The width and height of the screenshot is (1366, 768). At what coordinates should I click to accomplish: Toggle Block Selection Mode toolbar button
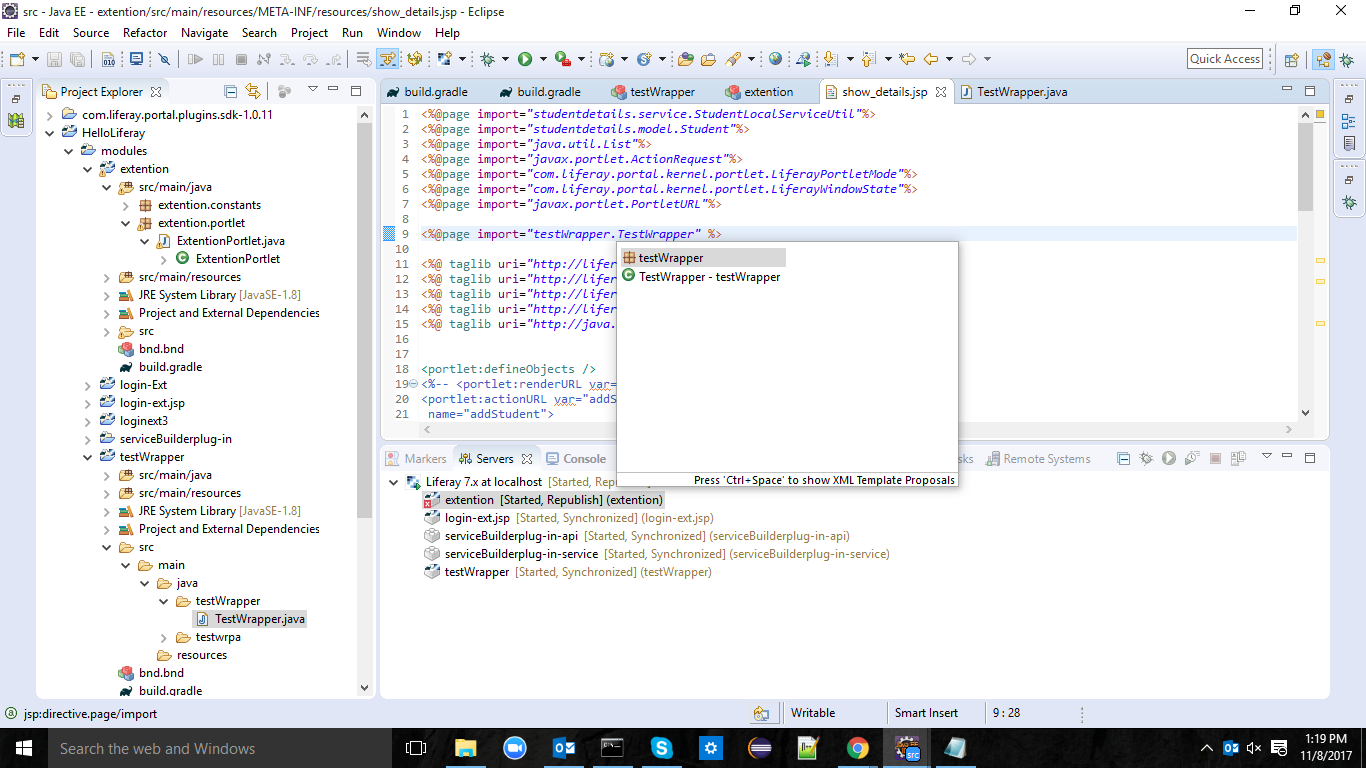(386, 59)
